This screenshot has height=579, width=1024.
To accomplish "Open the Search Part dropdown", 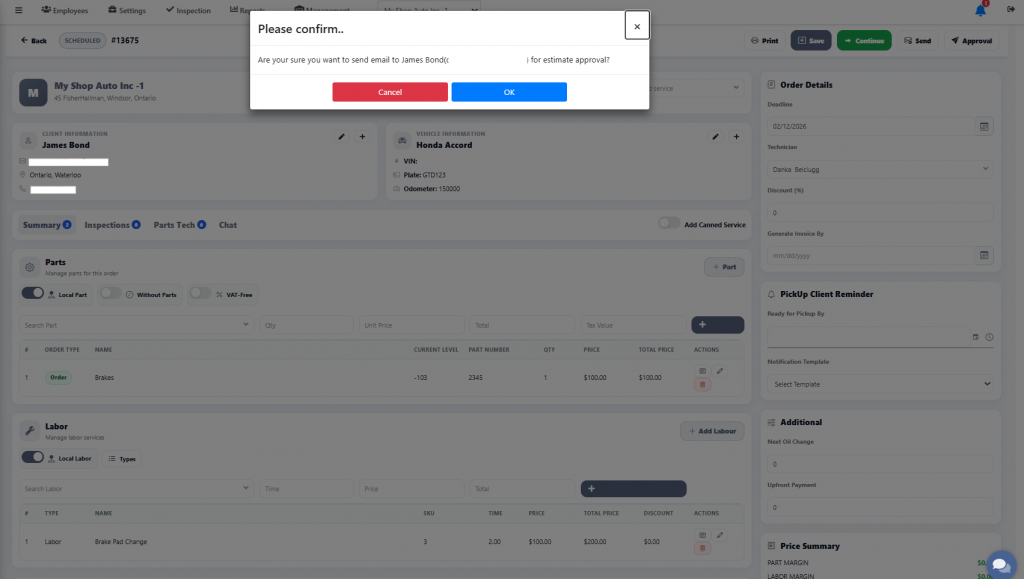I will coord(135,325).
